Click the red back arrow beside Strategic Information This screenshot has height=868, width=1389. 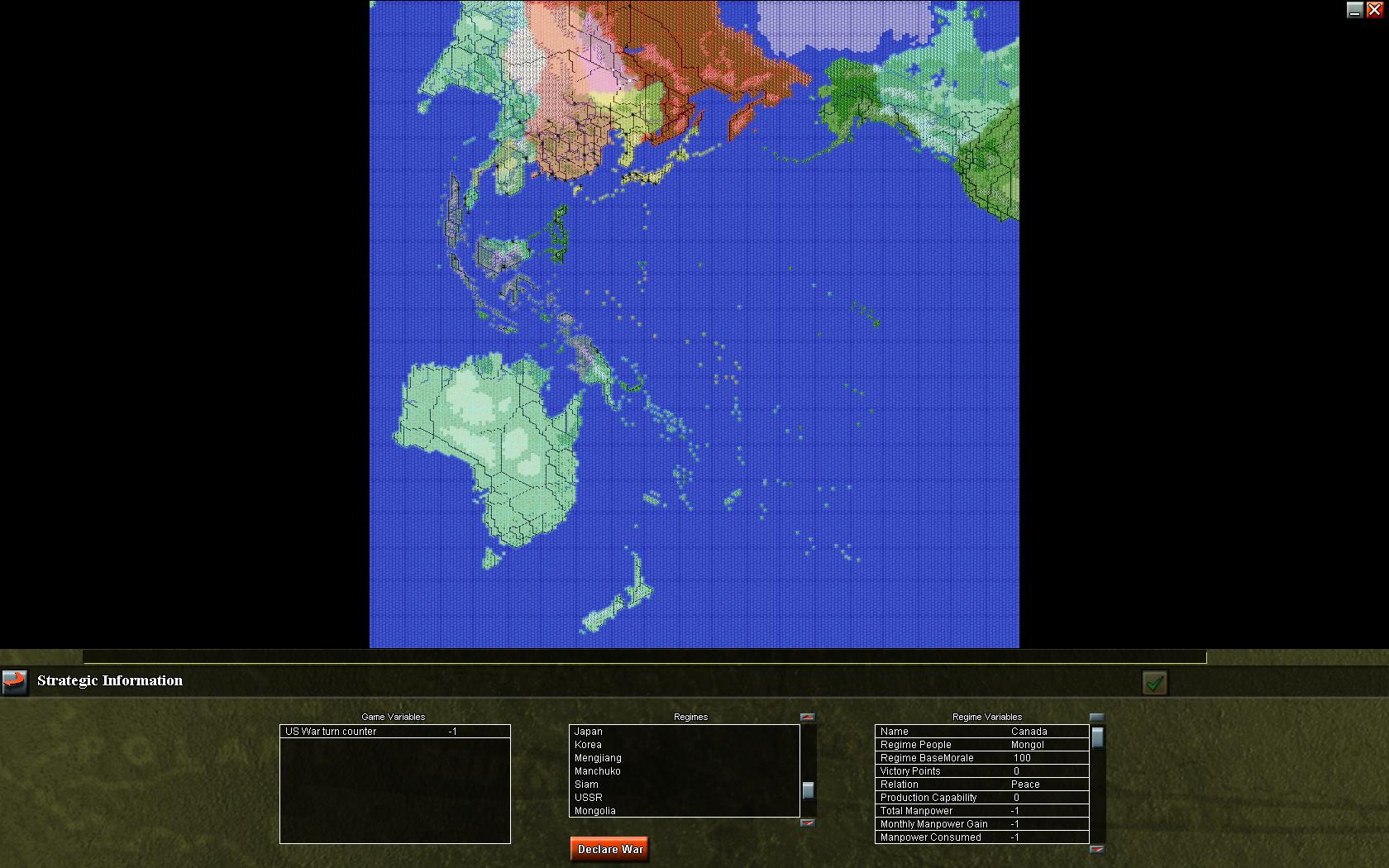[x=14, y=682]
